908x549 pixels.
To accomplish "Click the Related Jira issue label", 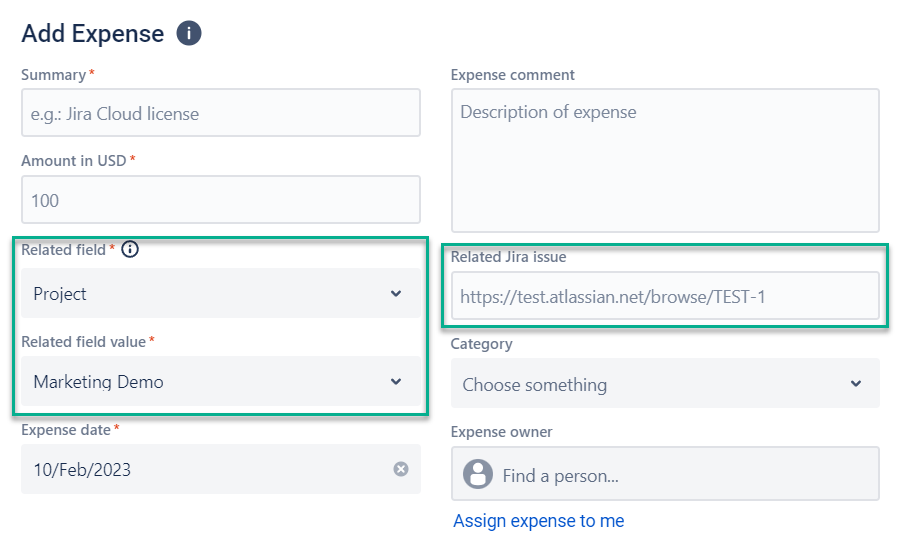I will pyautogui.click(x=508, y=257).
